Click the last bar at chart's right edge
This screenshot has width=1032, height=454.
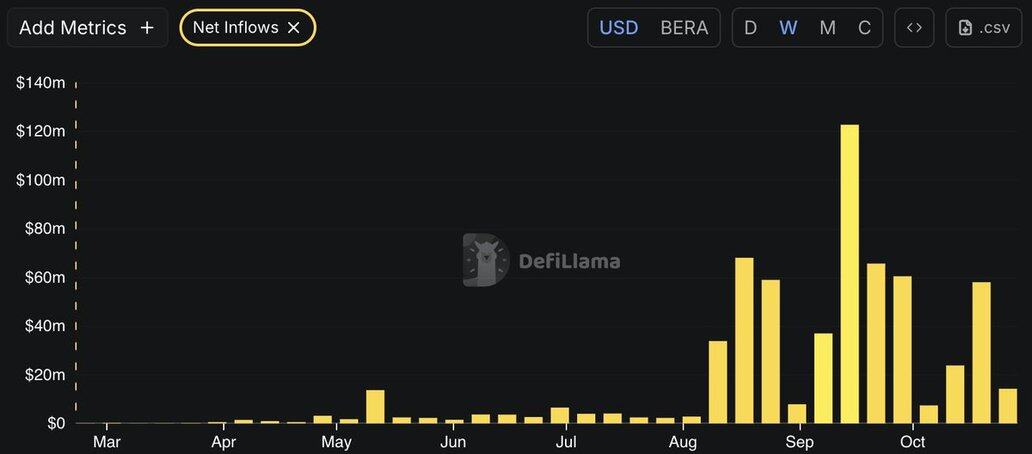point(1008,406)
